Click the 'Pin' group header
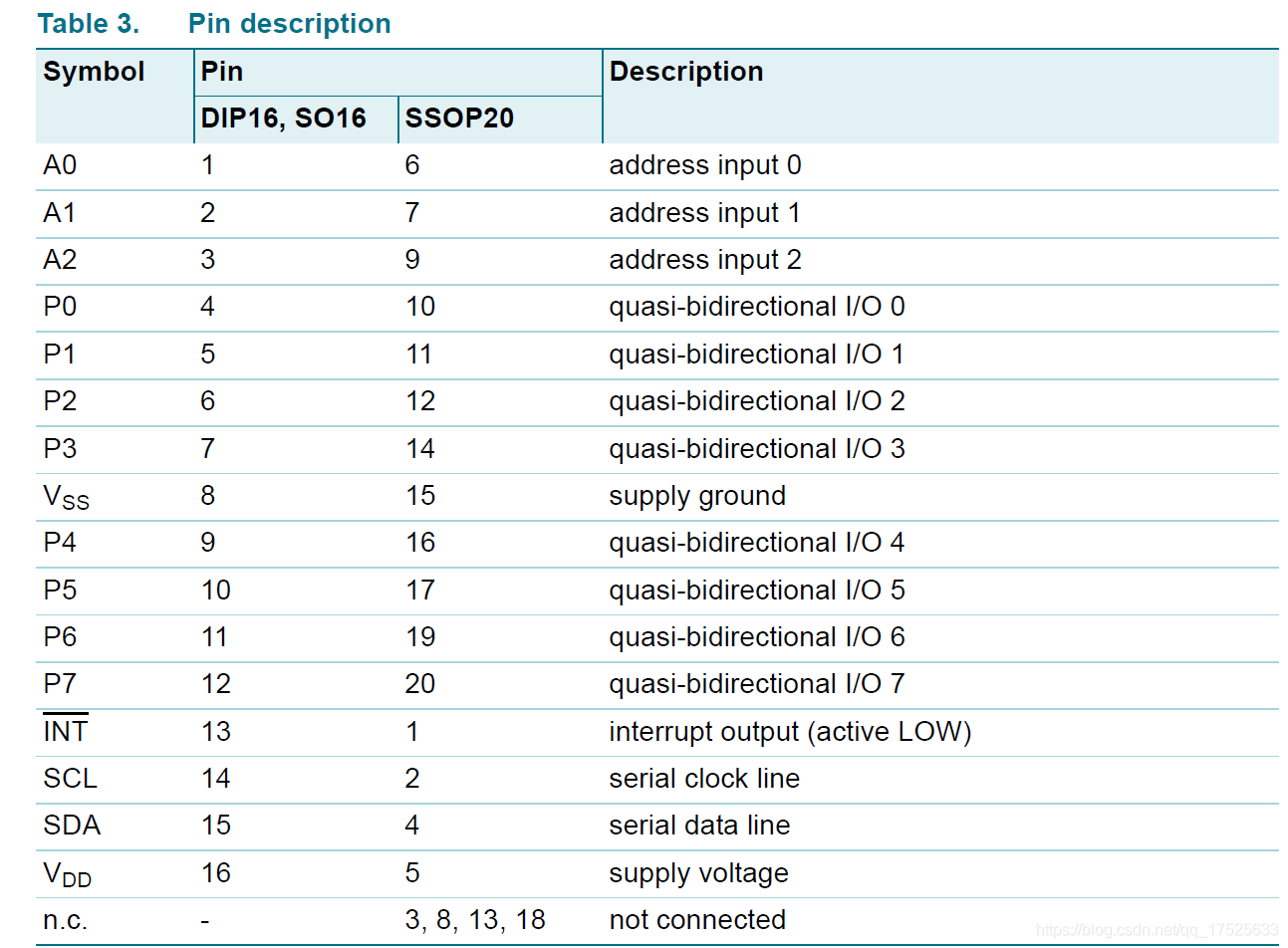 click(222, 72)
